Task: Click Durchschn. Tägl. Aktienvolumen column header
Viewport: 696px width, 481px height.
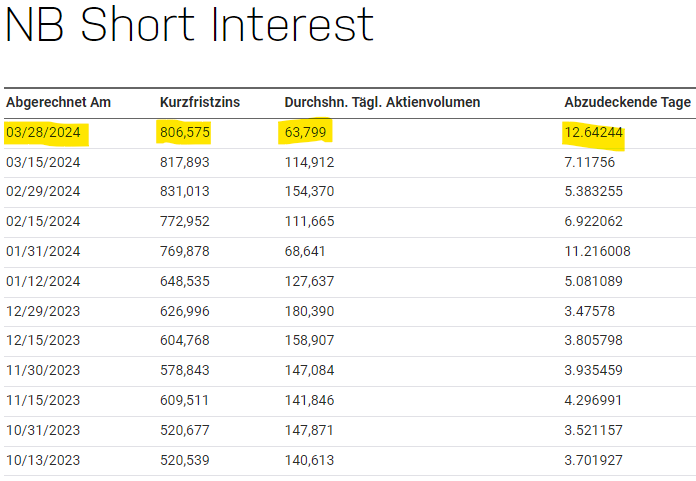Action: coord(382,102)
